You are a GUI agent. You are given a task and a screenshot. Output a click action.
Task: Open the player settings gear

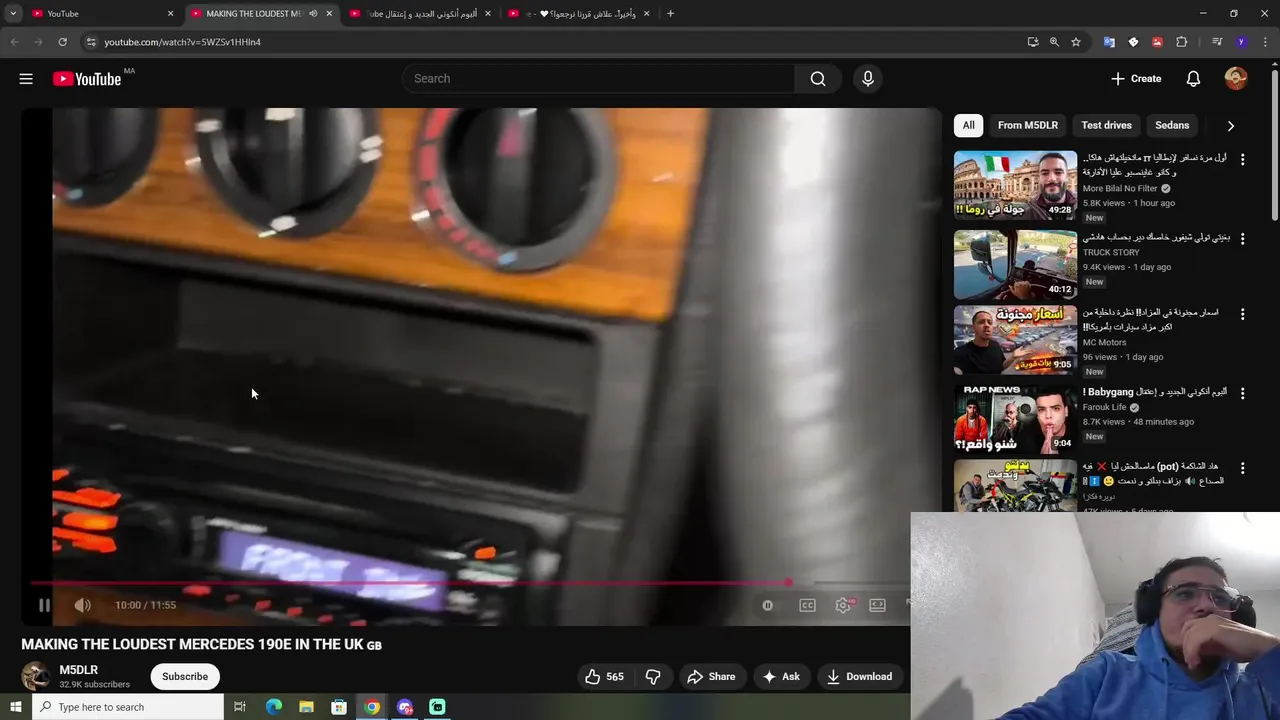pyautogui.click(x=843, y=605)
